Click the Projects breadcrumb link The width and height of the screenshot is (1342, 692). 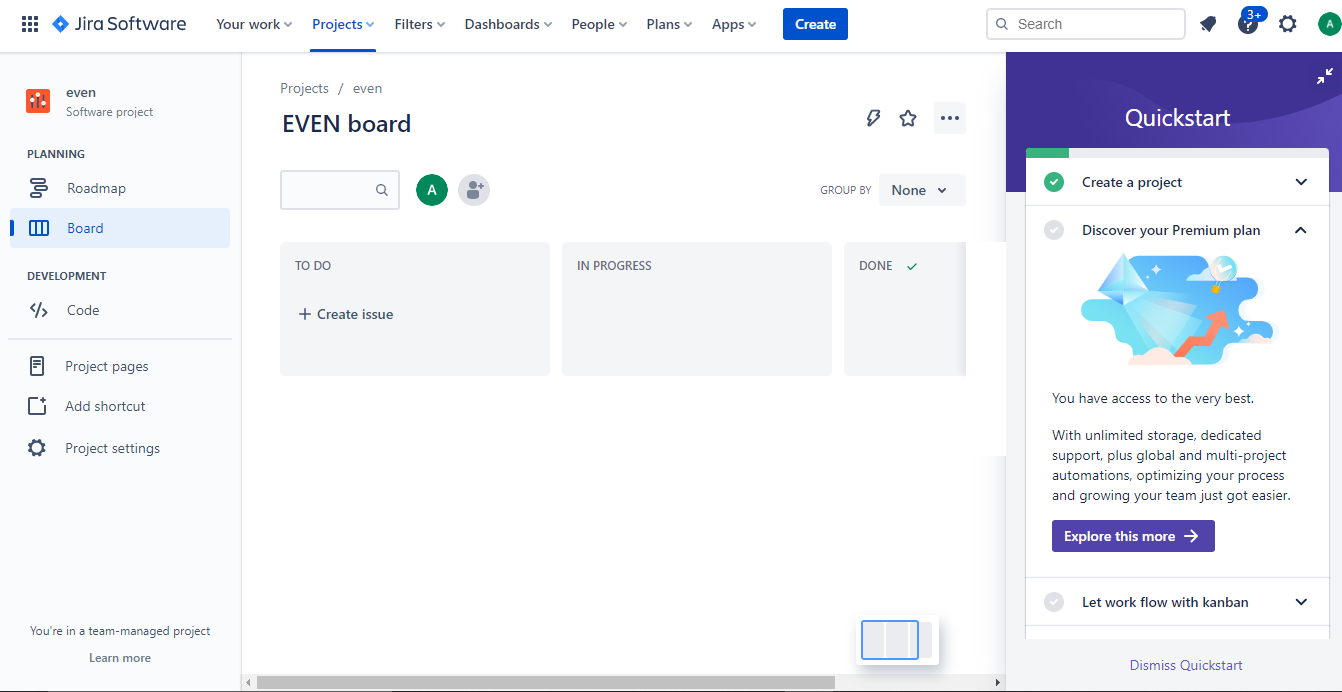click(304, 88)
